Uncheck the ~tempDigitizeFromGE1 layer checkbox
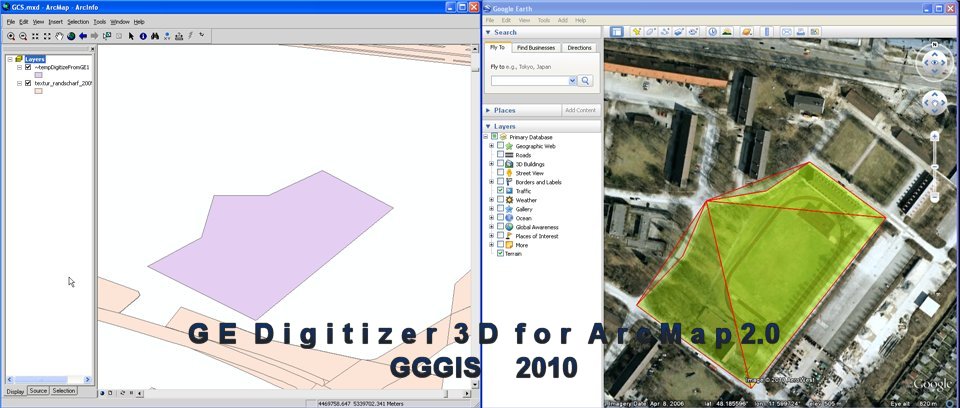The image size is (960, 408). 28,67
